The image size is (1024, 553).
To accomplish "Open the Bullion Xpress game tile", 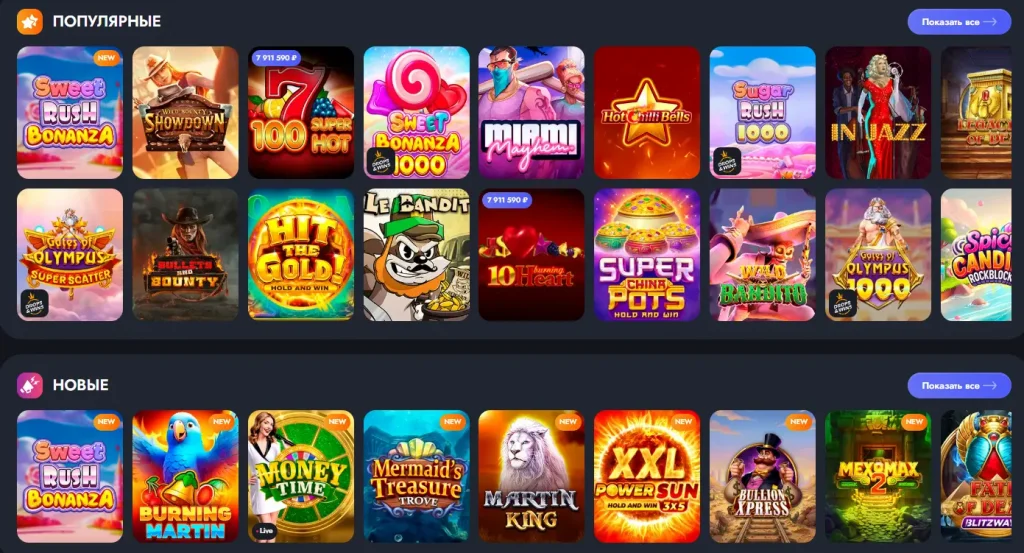I will (x=762, y=476).
